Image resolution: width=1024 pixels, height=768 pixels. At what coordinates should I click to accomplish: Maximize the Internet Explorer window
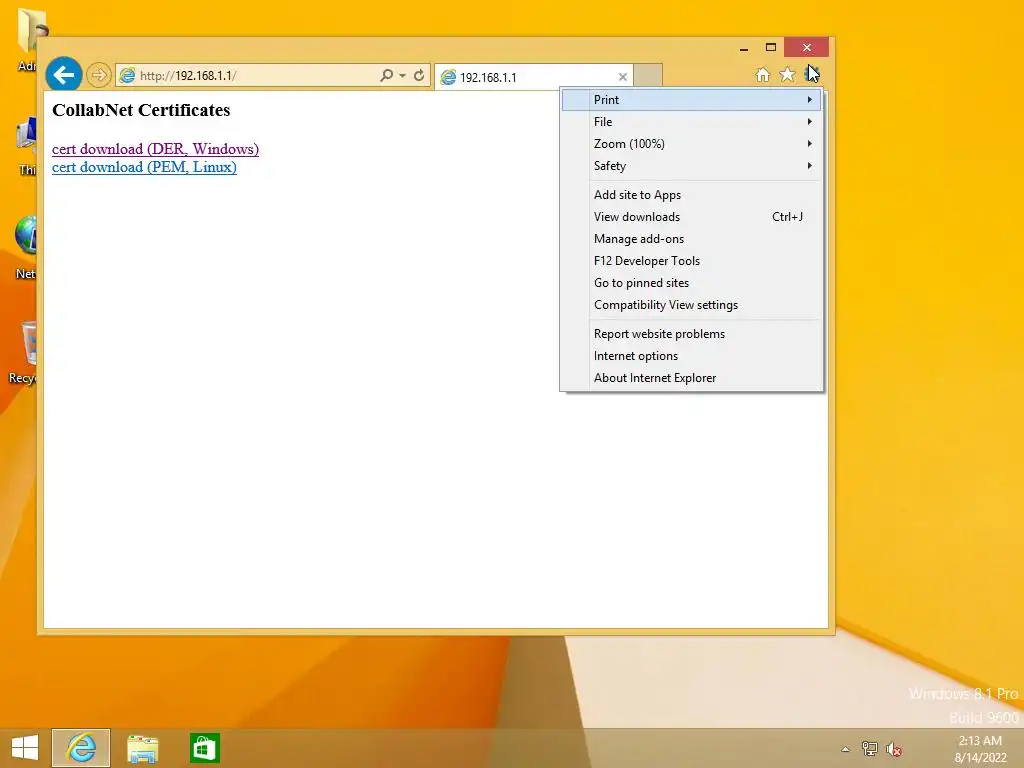pyautogui.click(x=771, y=48)
